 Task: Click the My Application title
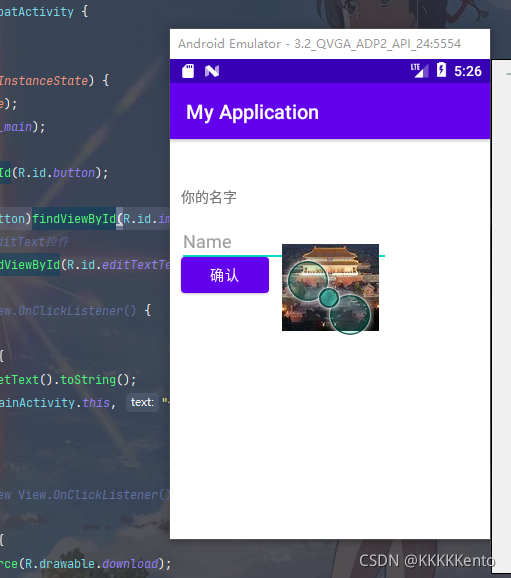coord(252,112)
